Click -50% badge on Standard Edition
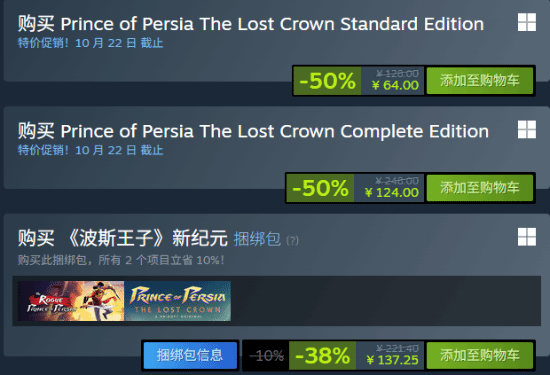 click(x=327, y=81)
